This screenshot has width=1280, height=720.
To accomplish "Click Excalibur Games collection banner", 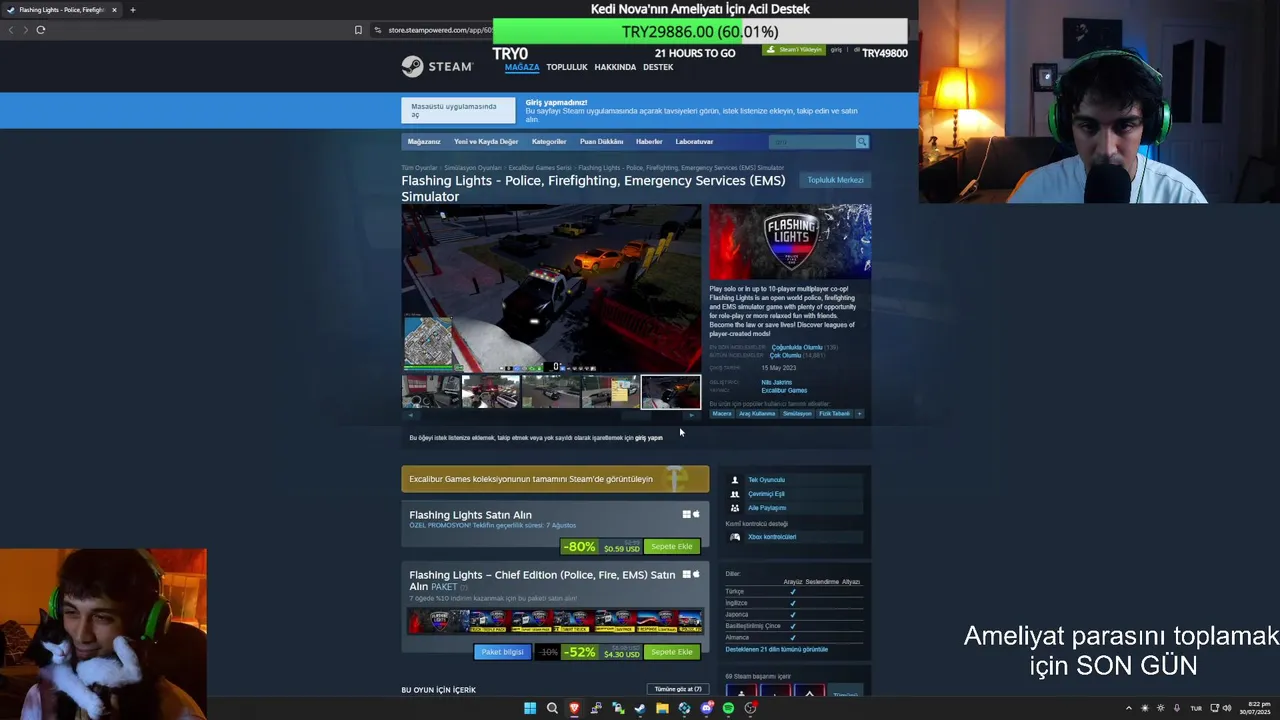I will [555, 479].
